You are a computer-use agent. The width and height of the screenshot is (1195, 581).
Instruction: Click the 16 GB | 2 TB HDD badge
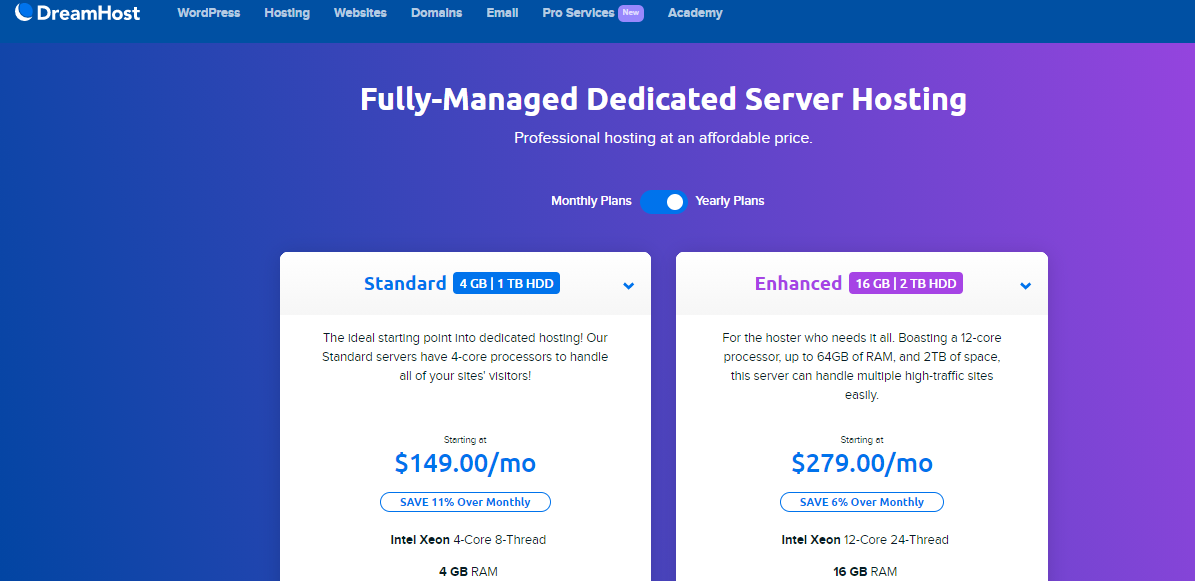point(906,284)
